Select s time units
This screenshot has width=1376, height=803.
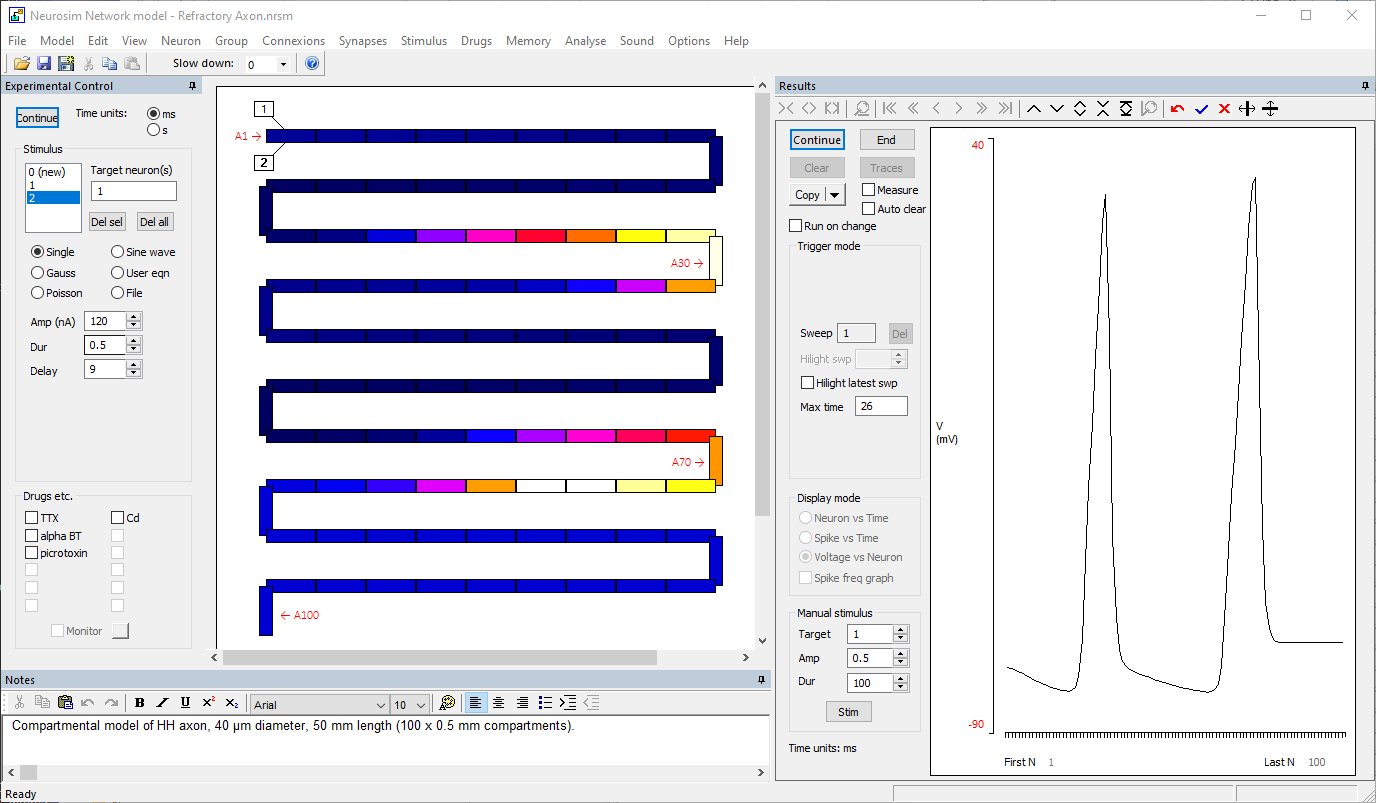tap(153, 129)
